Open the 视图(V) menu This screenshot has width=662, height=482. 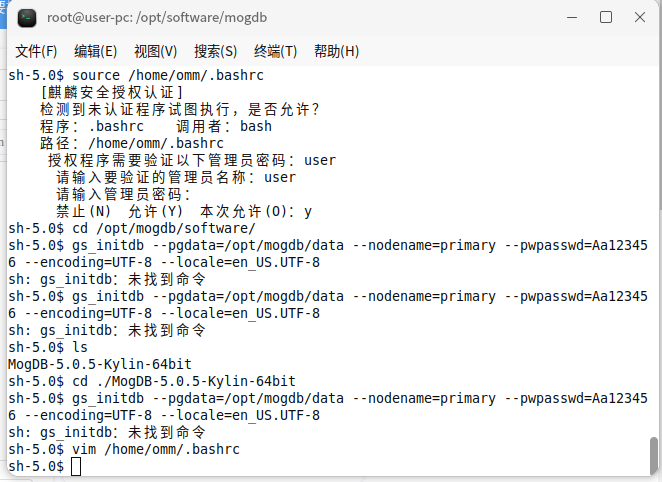[156, 51]
